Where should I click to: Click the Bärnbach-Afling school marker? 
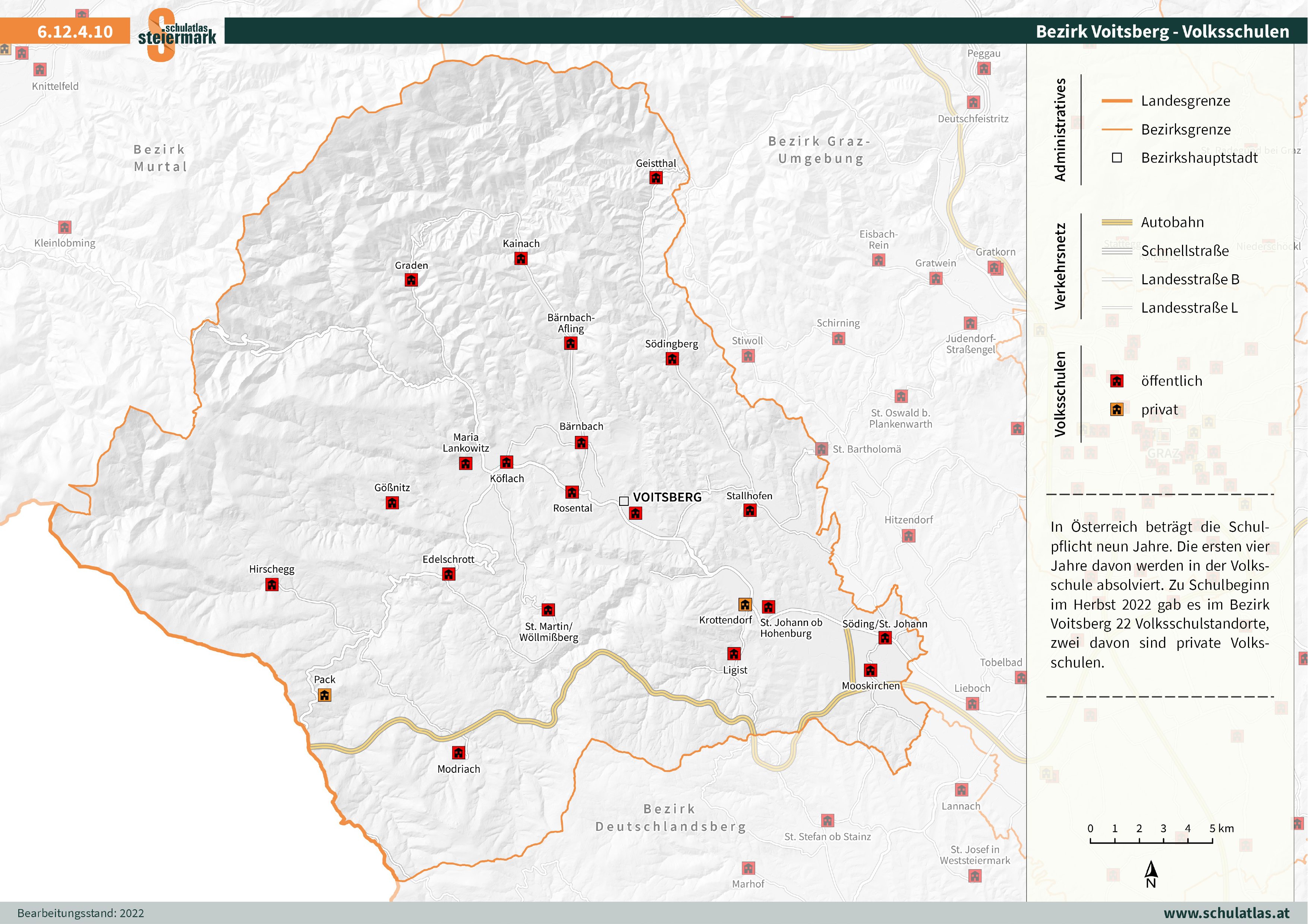pyautogui.click(x=570, y=343)
